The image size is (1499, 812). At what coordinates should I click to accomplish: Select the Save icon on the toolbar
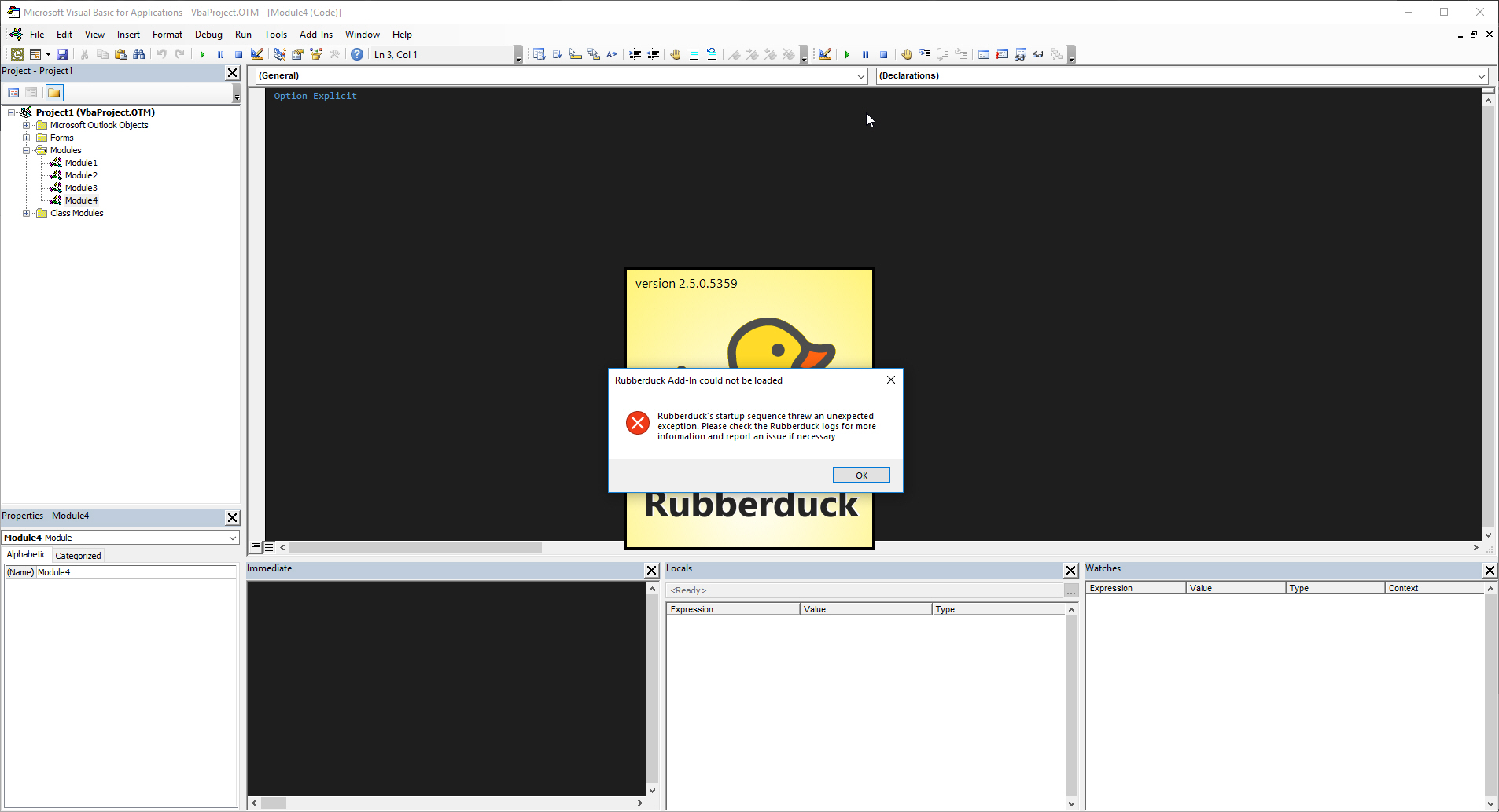62,54
